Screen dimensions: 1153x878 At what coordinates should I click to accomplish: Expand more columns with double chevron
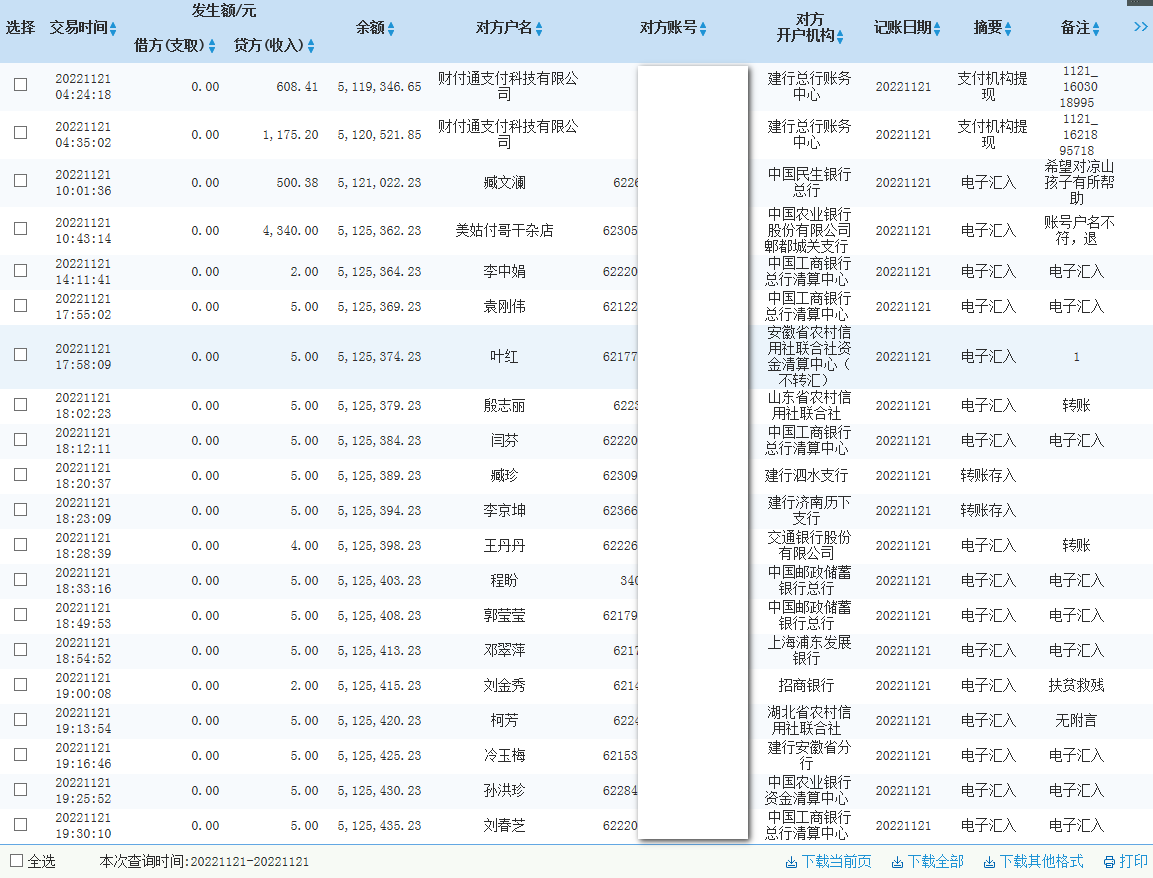tap(1140, 27)
